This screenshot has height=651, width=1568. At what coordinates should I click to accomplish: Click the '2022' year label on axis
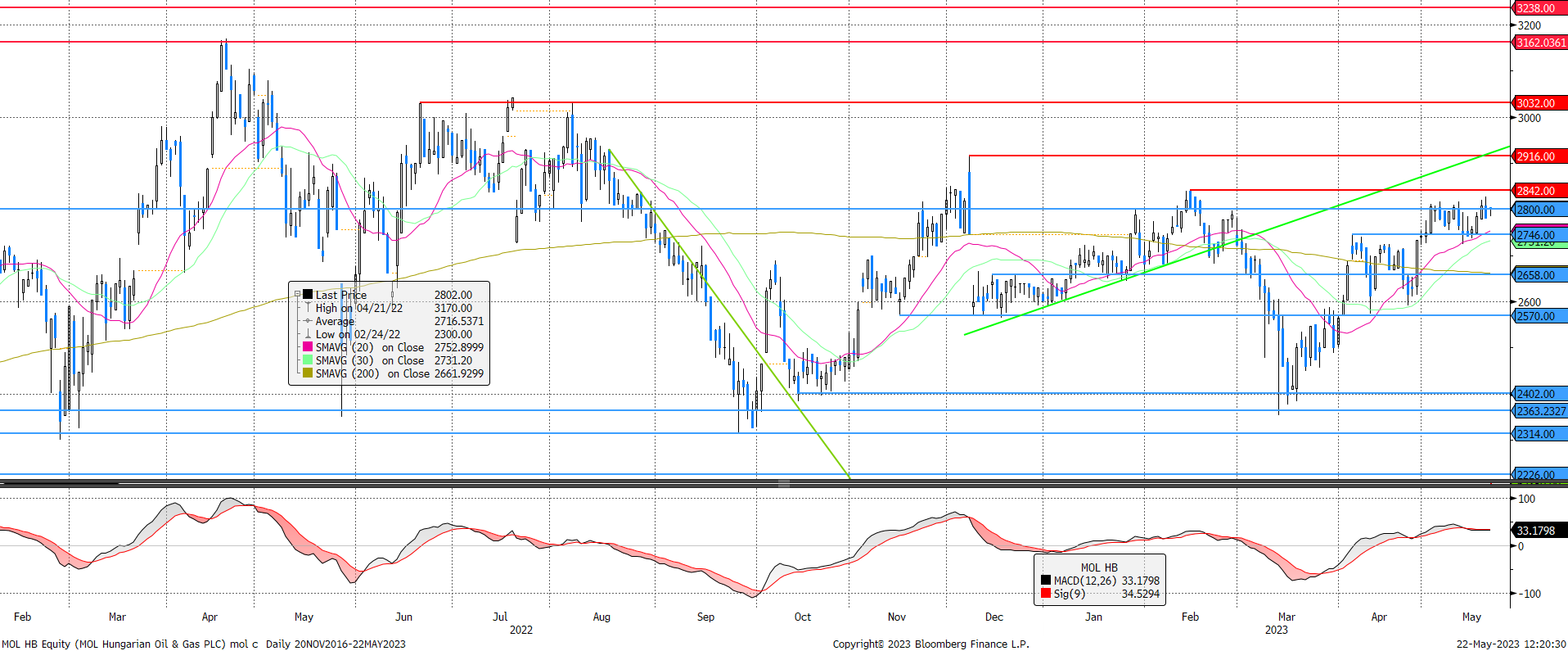(x=520, y=630)
